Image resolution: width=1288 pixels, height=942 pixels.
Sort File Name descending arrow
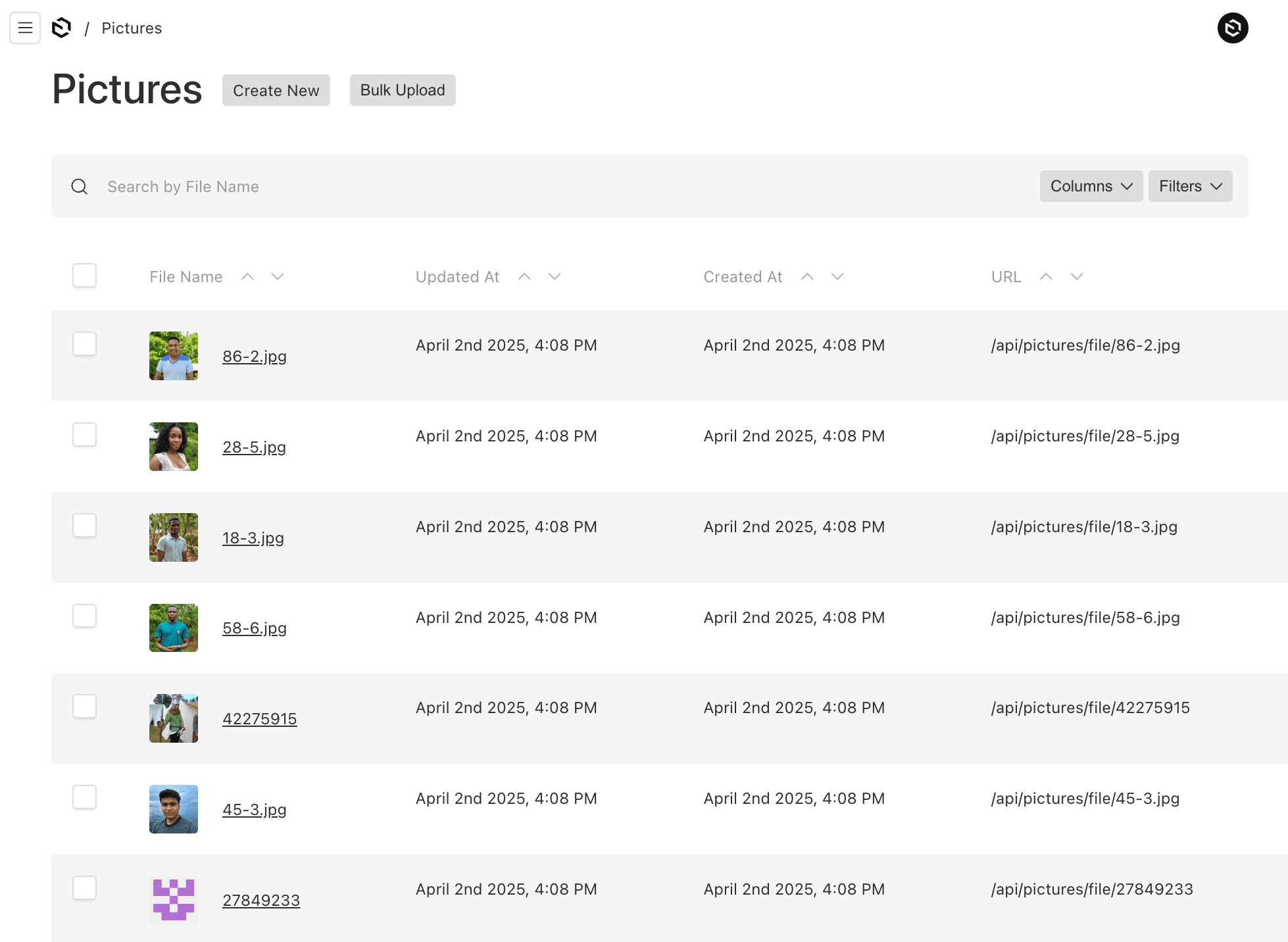(x=278, y=277)
